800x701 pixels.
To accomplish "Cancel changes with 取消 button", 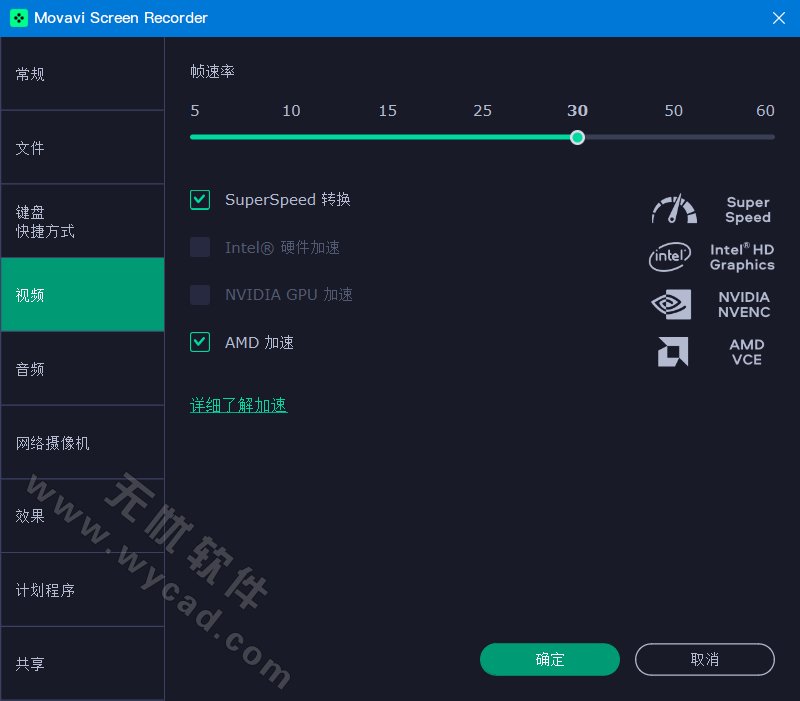I will [705, 659].
